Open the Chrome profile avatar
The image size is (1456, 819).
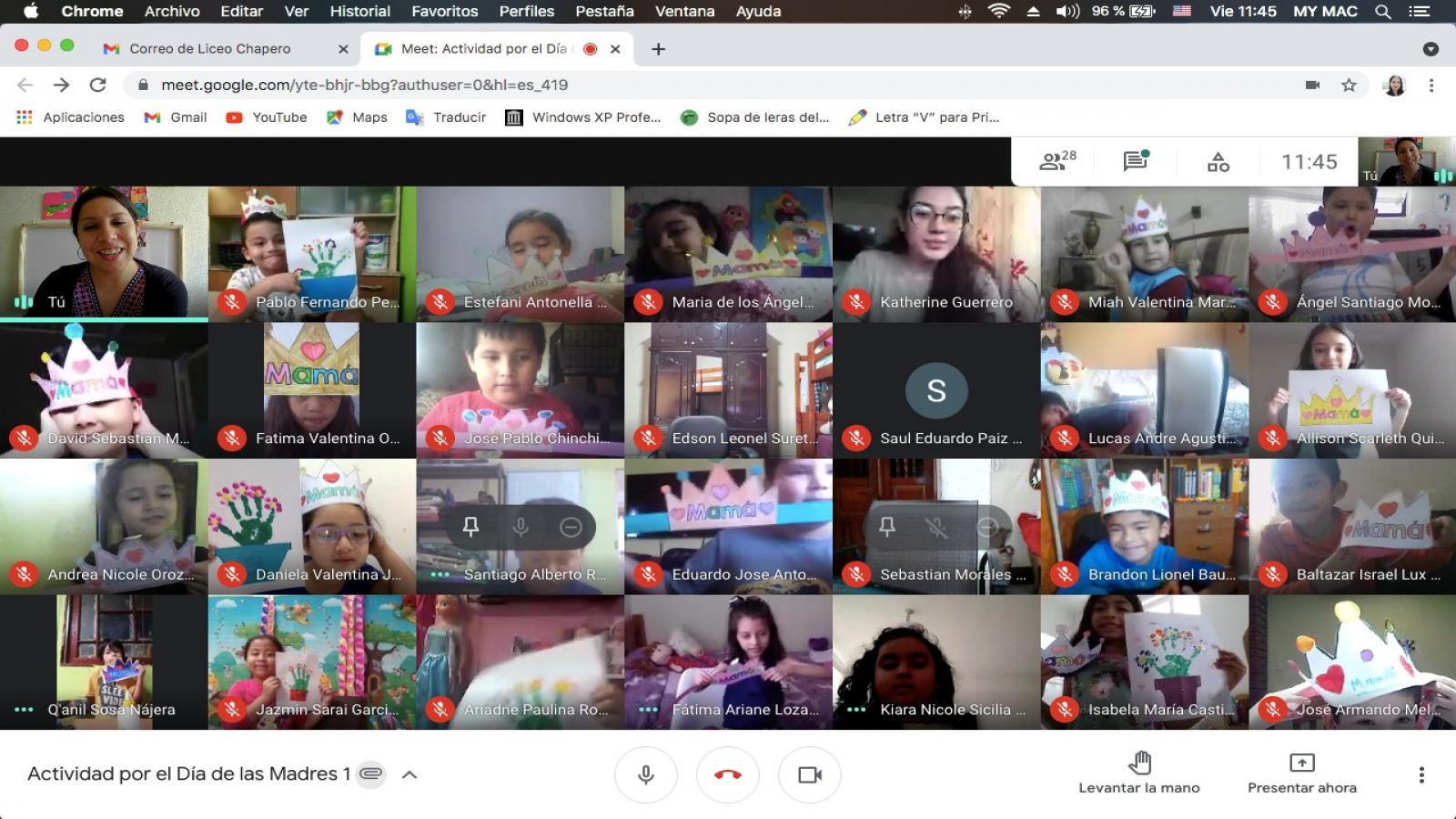pos(1394,85)
